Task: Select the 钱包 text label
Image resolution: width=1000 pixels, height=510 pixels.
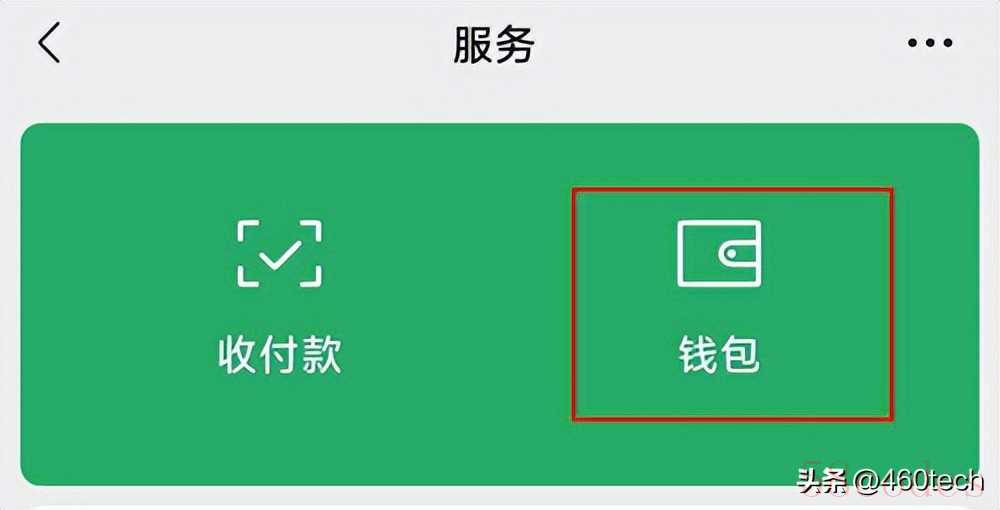Action: [719, 354]
